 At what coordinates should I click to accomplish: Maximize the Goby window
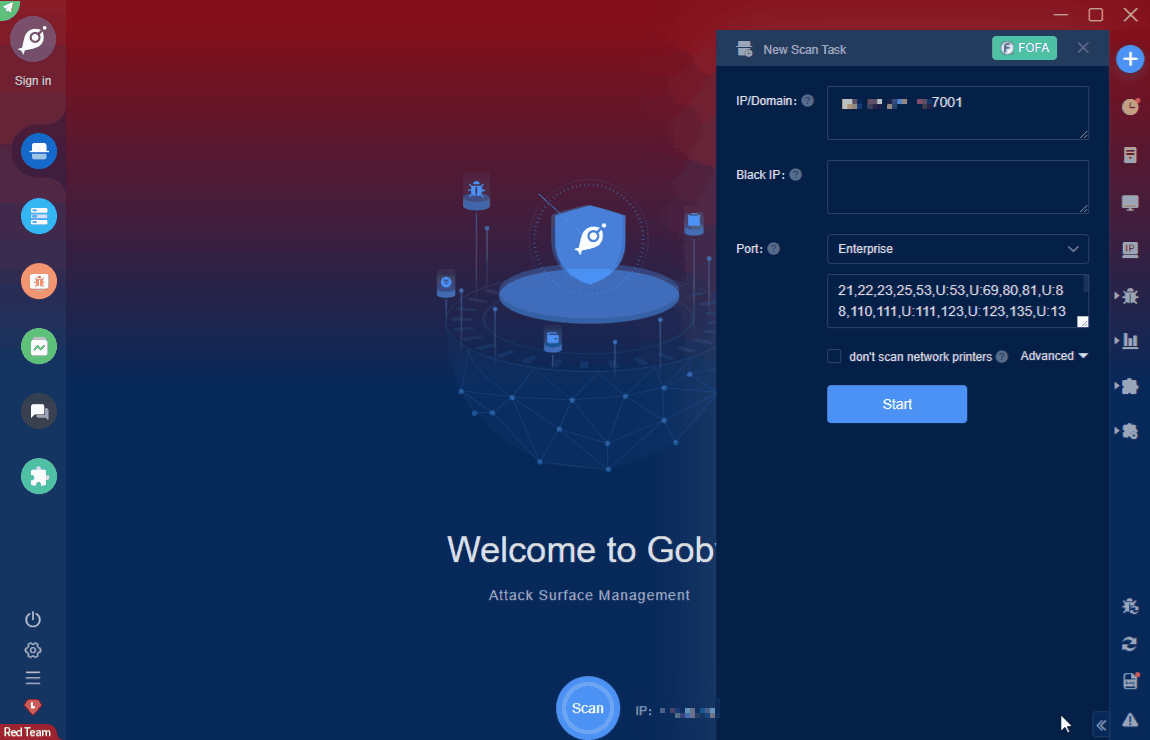point(1096,14)
